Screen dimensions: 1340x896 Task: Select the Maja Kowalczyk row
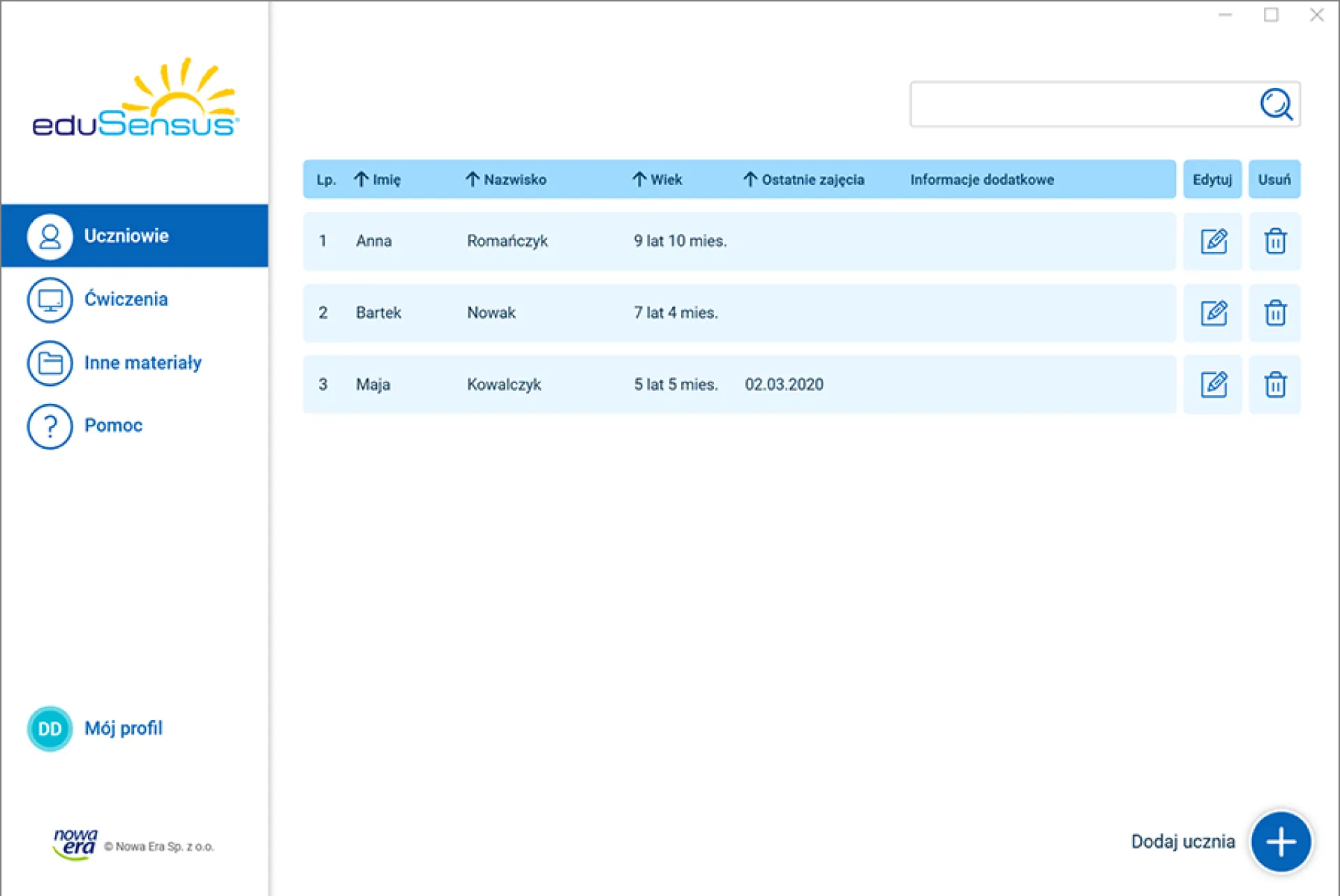(x=738, y=384)
